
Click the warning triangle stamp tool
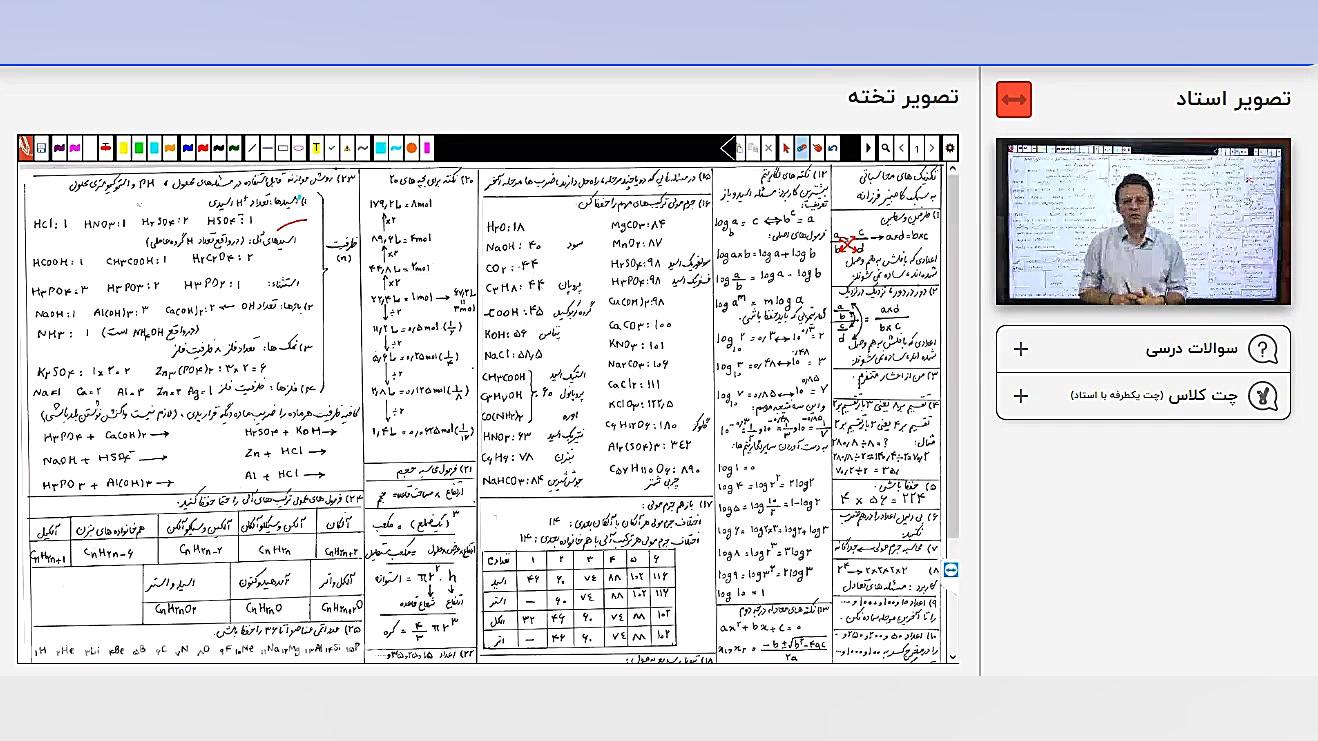346,148
